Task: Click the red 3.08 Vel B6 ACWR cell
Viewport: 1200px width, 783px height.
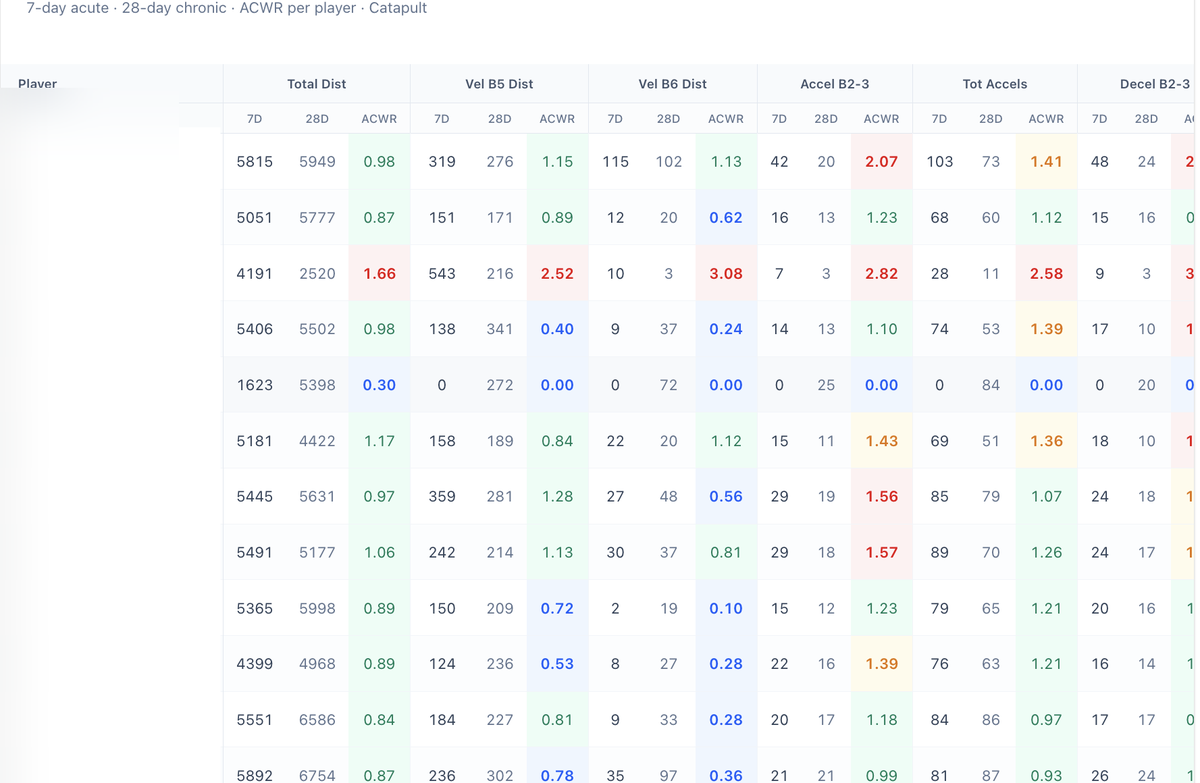Action: coord(725,273)
